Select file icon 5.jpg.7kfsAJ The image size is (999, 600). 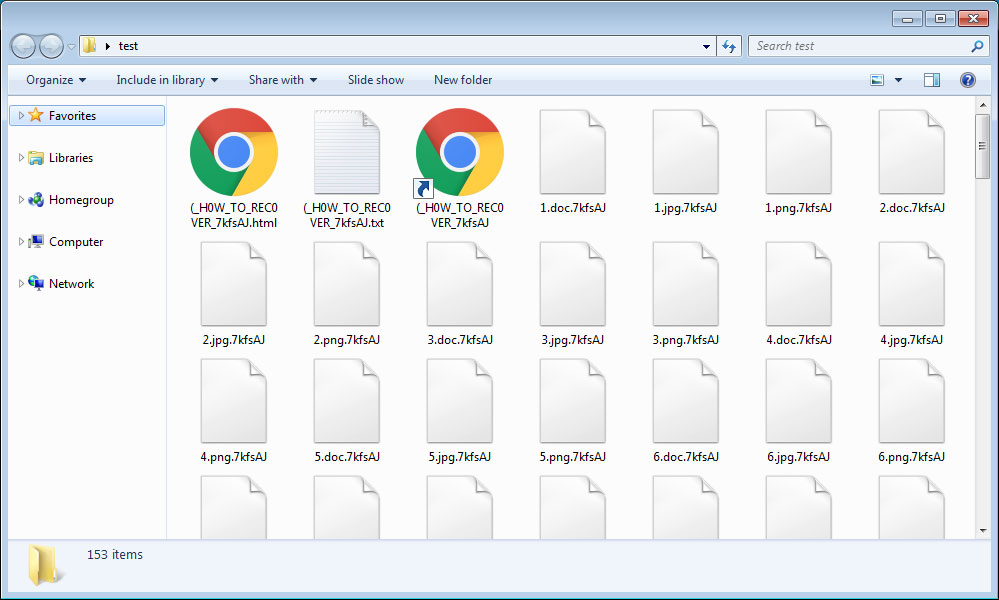point(459,401)
